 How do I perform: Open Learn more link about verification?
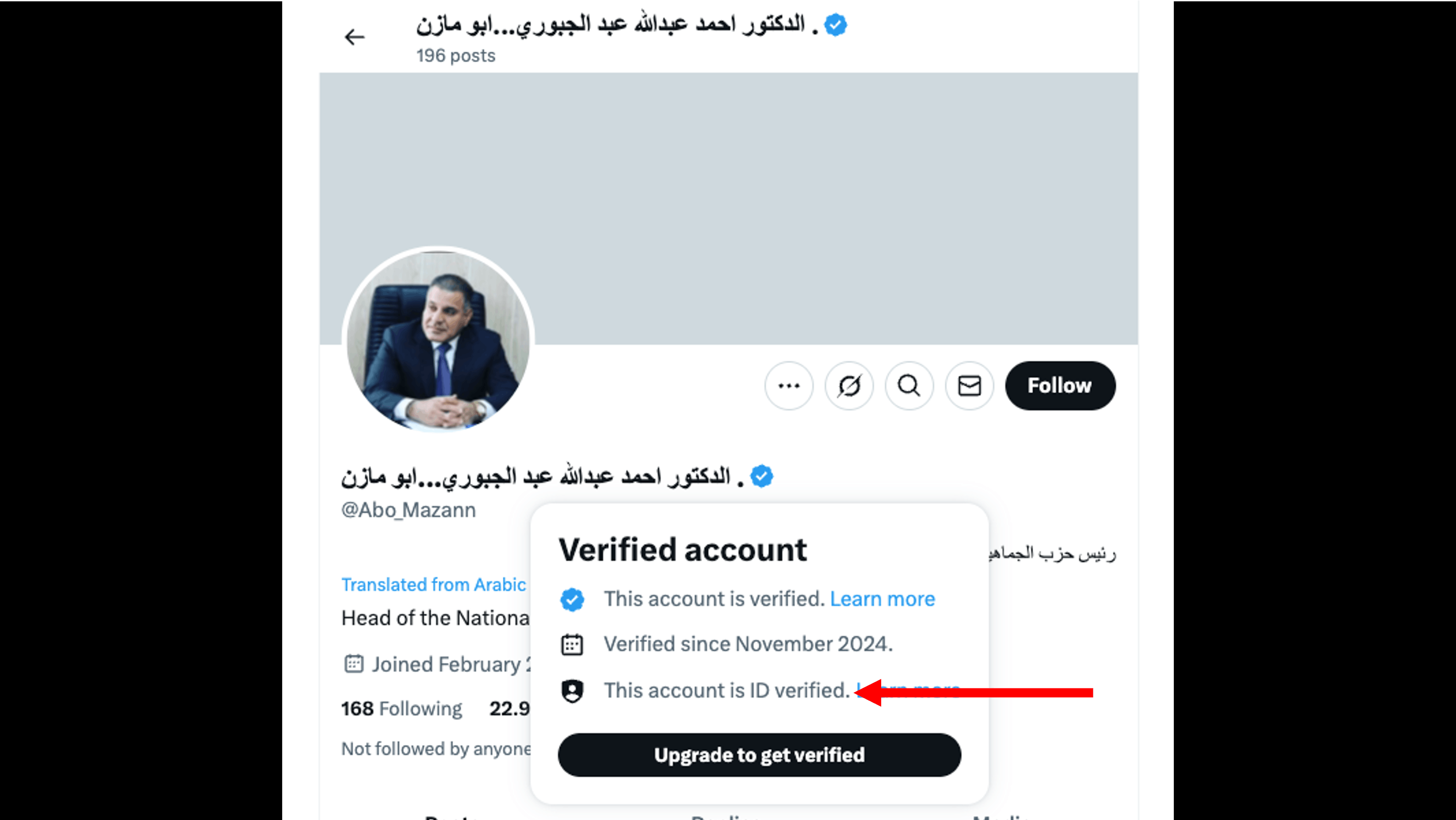click(x=882, y=599)
